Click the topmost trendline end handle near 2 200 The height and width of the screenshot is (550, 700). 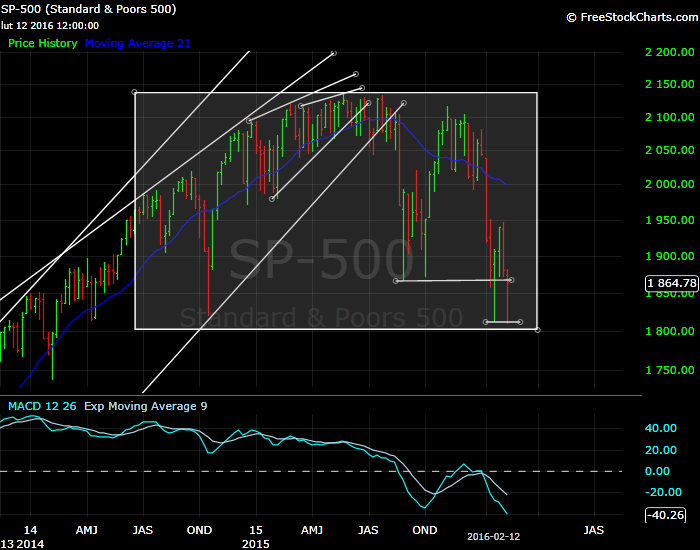pyautogui.click(x=334, y=53)
